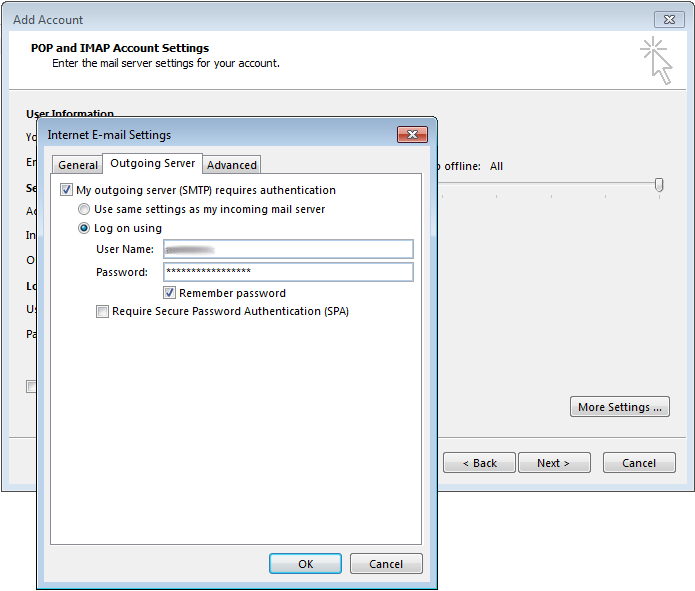The width and height of the screenshot is (695, 591).
Task: Open More Settings button
Action: tap(620, 407)
